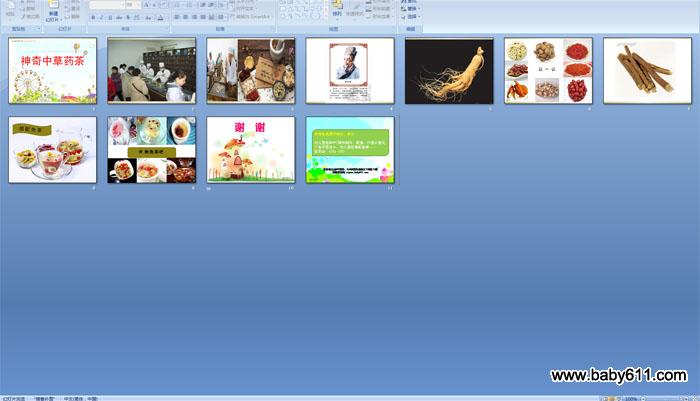Click the font color icon
Screen dimensions: 700x401
pos(160,17)
